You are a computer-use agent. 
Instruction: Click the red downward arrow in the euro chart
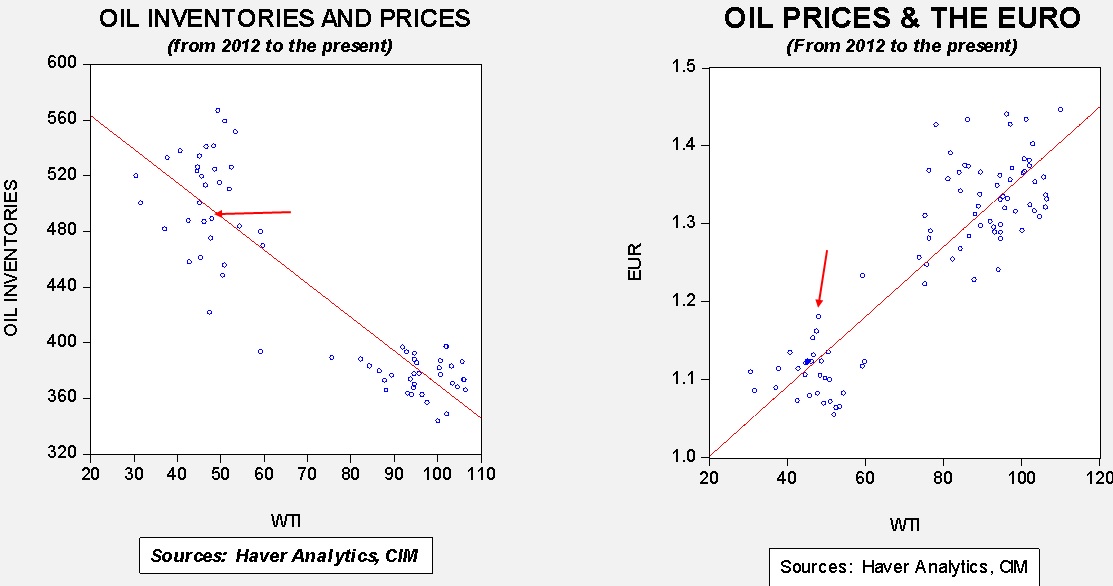point(823,278)
